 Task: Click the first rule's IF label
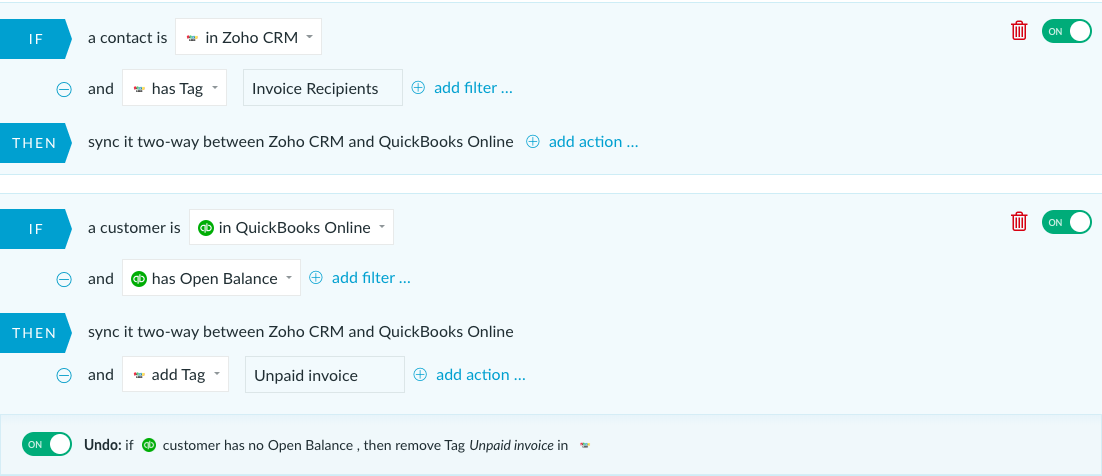[x=36, y=39]
